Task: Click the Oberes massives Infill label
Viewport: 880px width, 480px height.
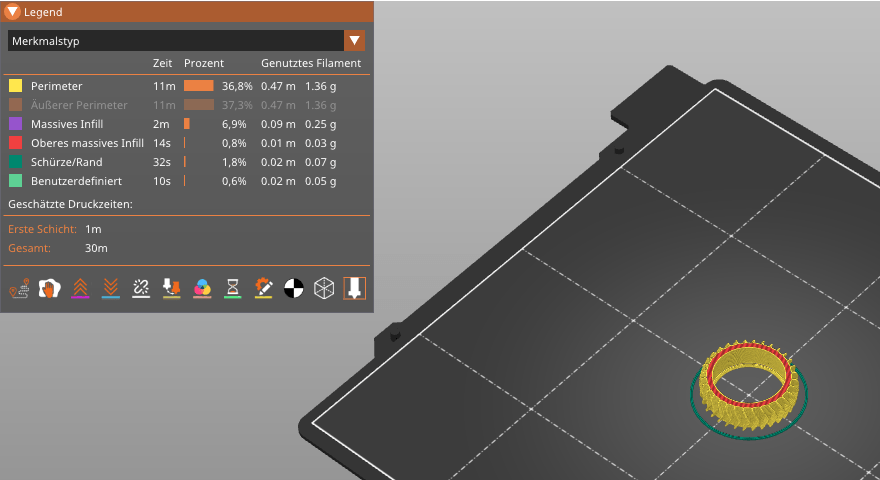Action: (x=87, y=143)
